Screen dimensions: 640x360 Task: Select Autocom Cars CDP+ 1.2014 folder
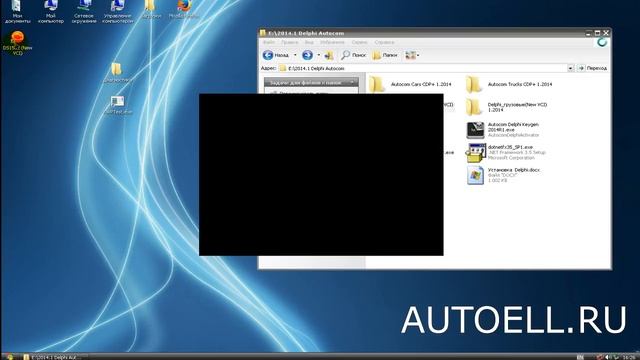[x=411, y=84]
